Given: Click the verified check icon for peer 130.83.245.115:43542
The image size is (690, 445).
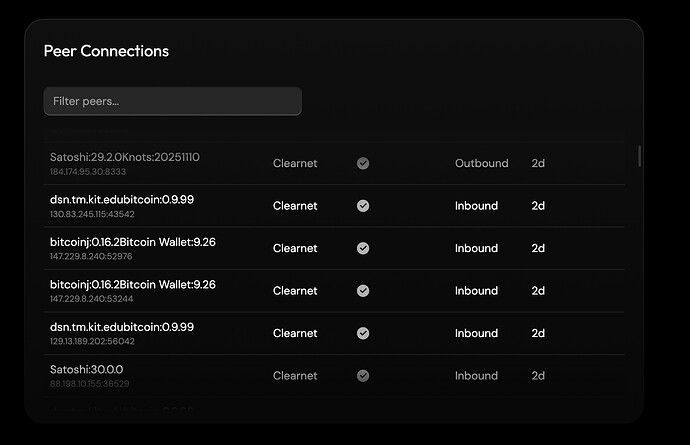Looking at the screenshot, I should (363, 206).
